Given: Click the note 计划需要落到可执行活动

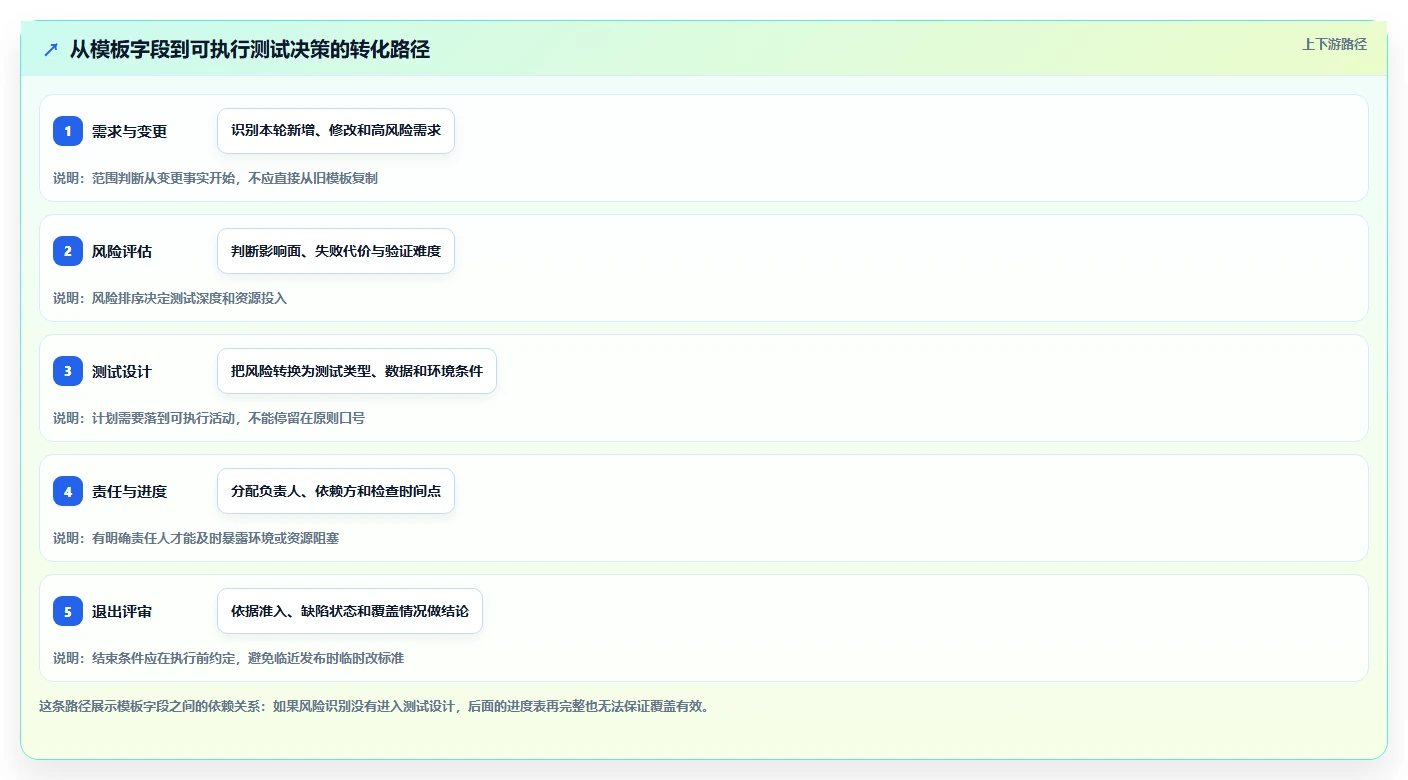Looking at the screenshot, I should [x=162, y=418].
